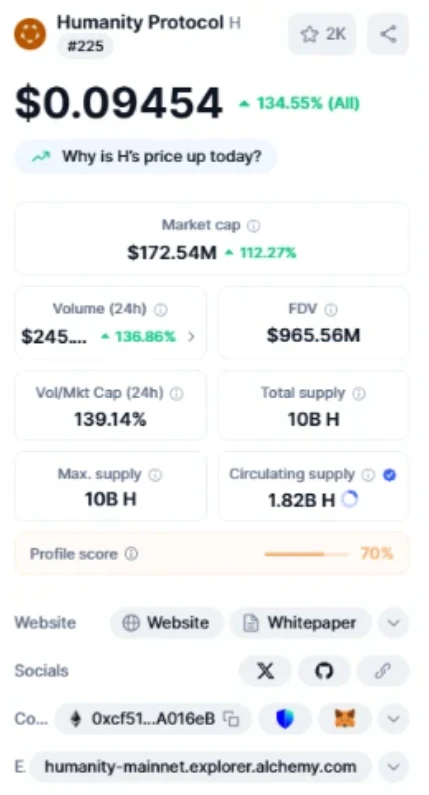
Task: Click the Profile score info icon
Action: (x=131, y=554)
